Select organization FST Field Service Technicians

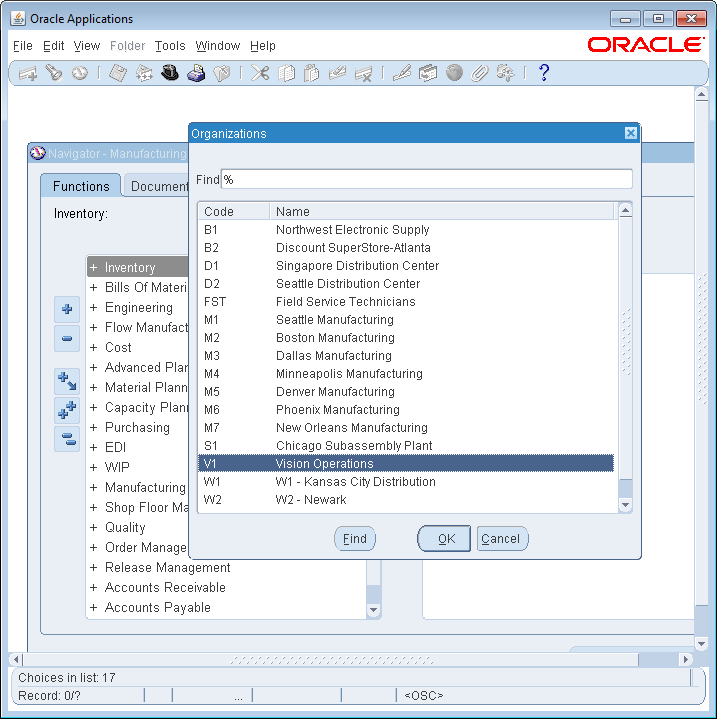click(x=406, y=302)
